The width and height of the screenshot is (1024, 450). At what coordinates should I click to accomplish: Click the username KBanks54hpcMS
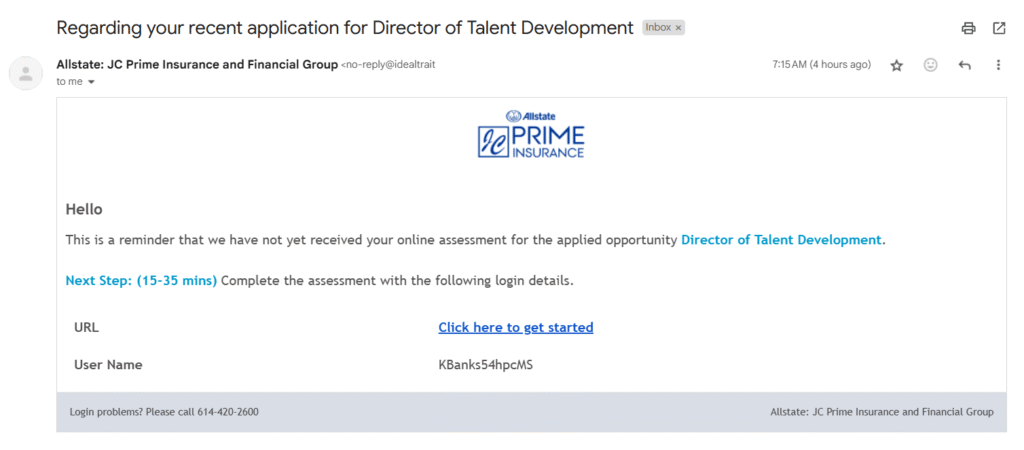(x=485, y=365)
